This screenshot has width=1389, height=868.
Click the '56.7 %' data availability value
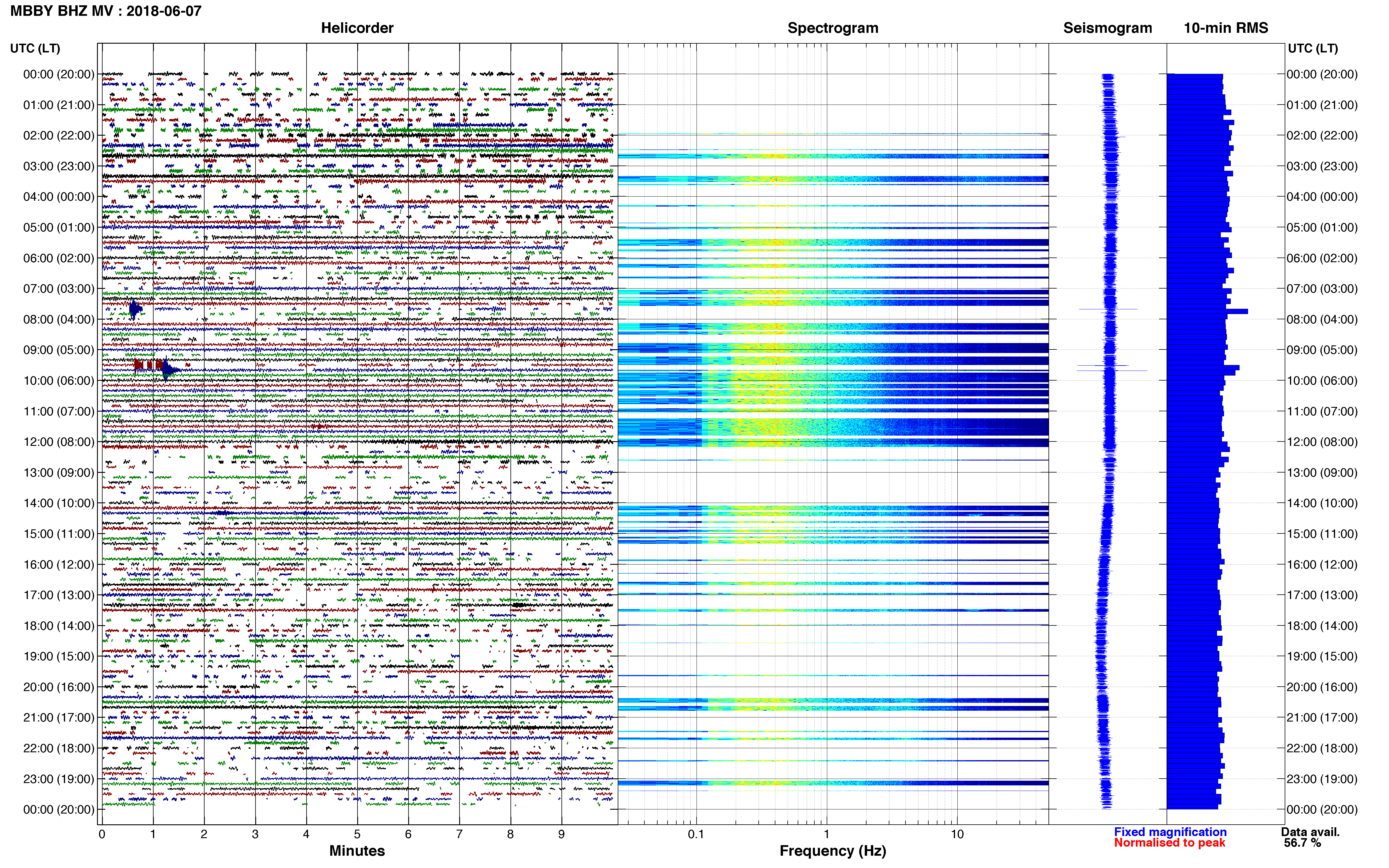tap(1302, 843)
